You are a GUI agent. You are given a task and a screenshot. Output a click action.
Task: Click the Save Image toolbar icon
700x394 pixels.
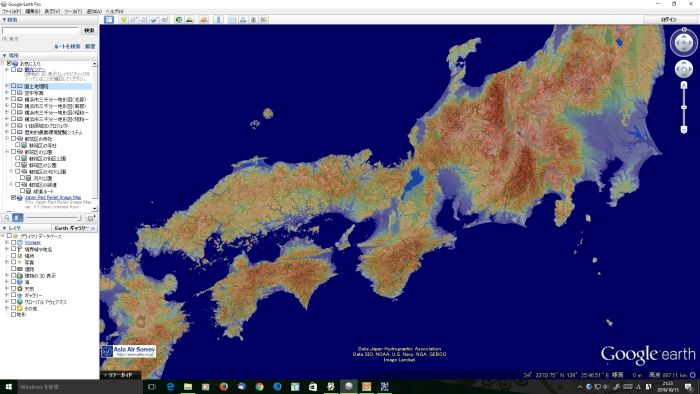click(253, 20)
